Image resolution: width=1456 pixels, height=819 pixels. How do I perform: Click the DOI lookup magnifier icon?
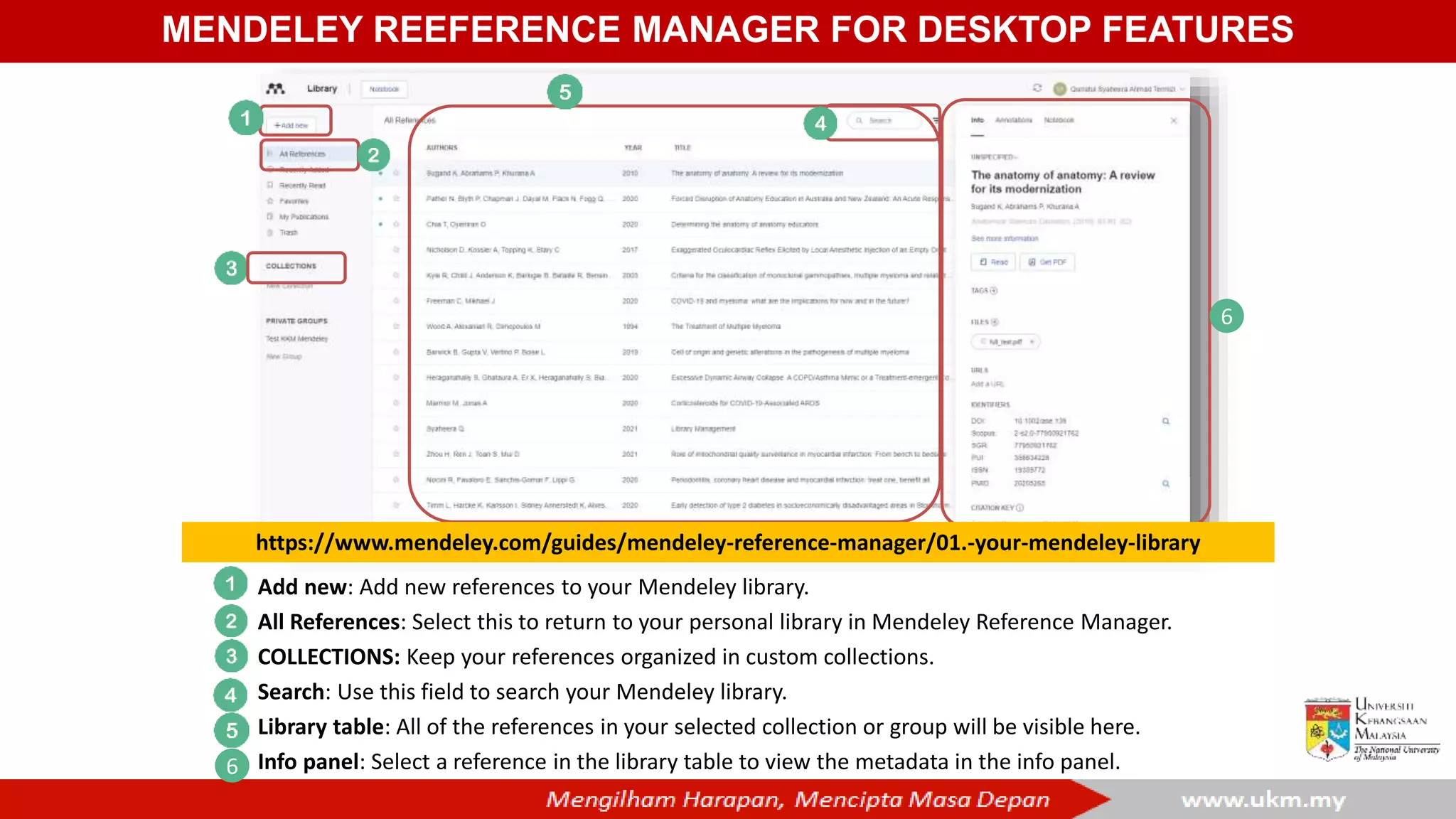click(1166, 421)
